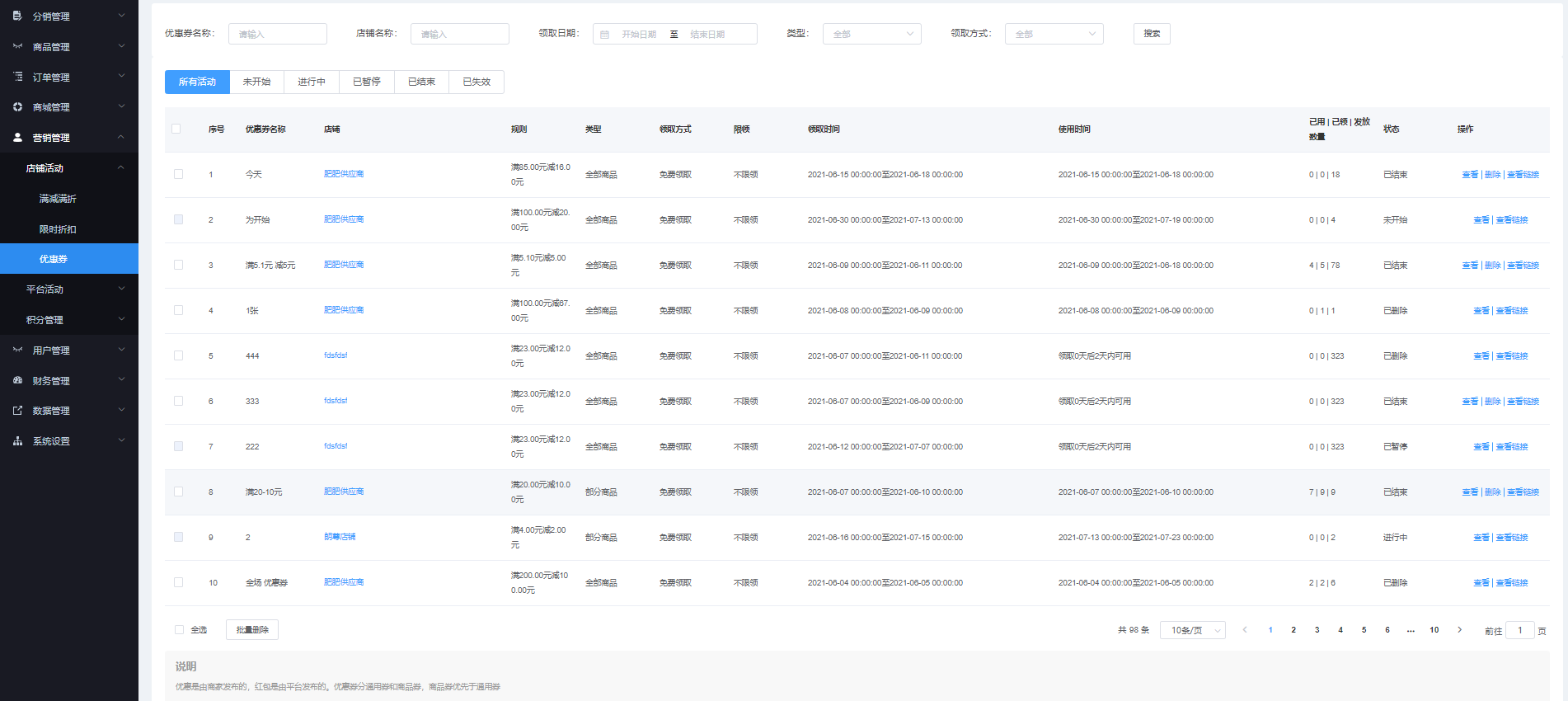This screenshot has width=1568, height=701.
Task: Go to next page with right arrow
Action: click(1459, 630)
